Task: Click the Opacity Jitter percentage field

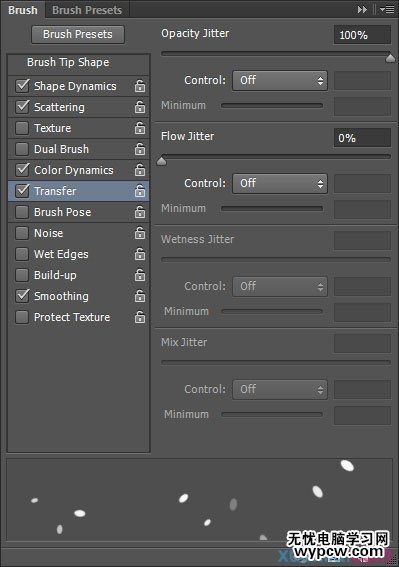Action: pyautogui.click(x=362, y=35)
